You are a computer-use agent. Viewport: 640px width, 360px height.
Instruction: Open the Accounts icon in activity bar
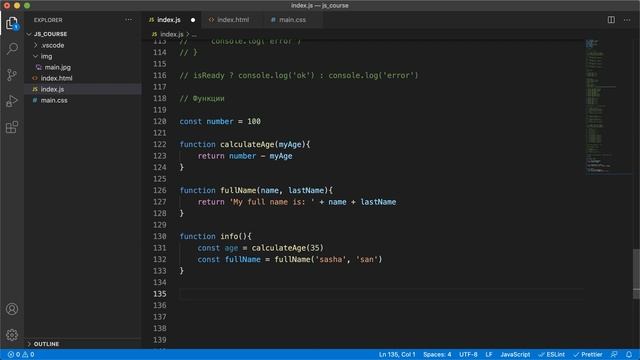pos(12,309)
